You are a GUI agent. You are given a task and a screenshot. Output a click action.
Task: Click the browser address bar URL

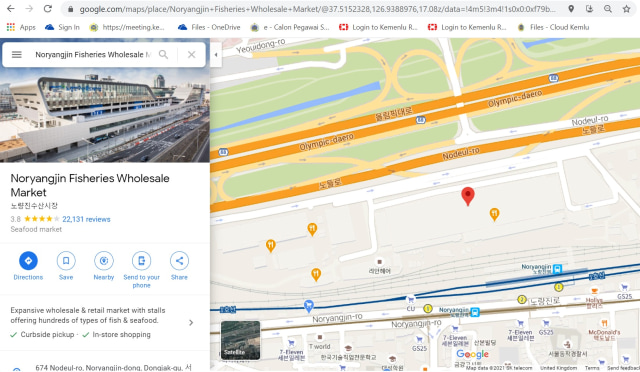point(317,9)
